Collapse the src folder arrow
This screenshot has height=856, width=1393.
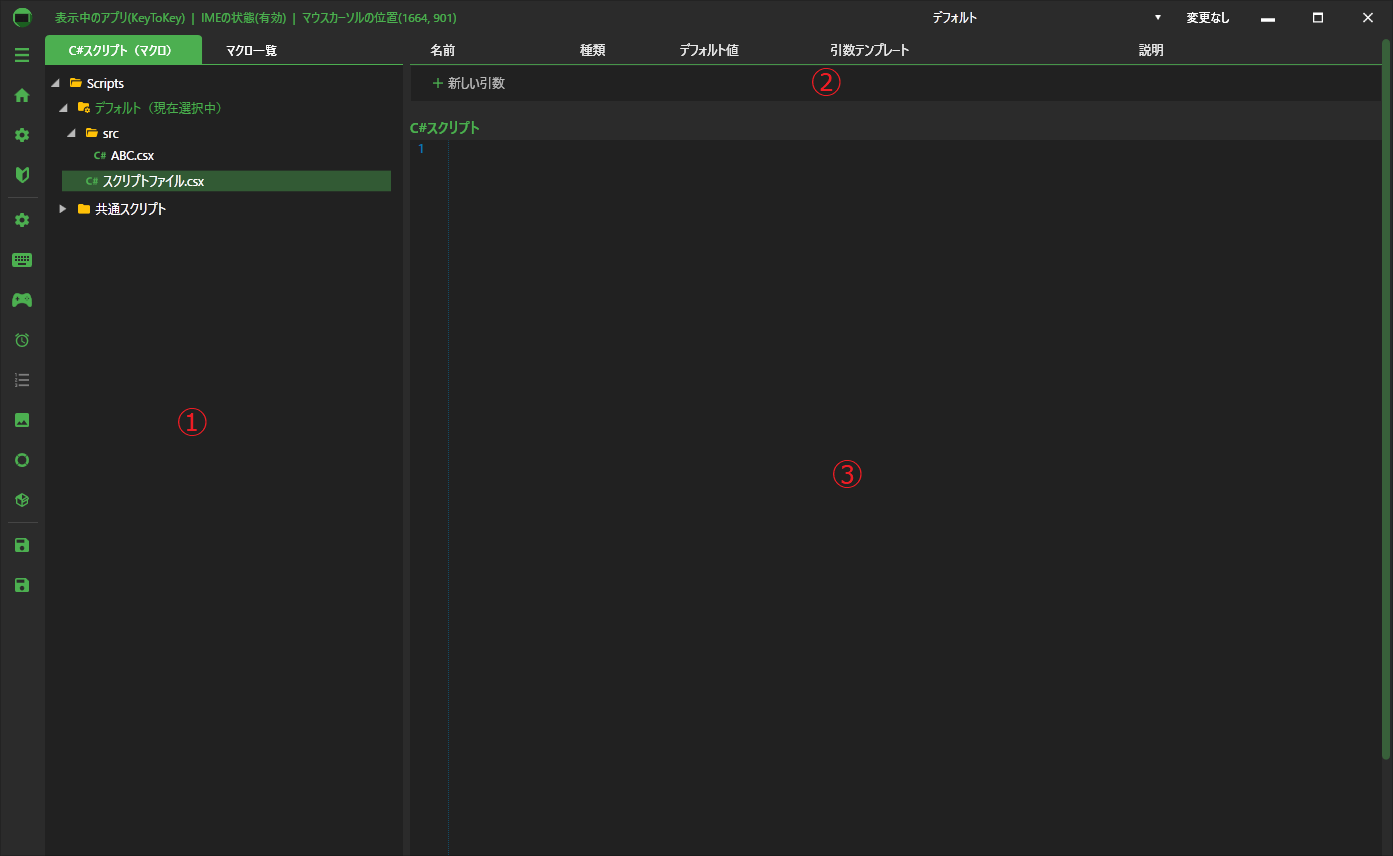coord(71,133)
